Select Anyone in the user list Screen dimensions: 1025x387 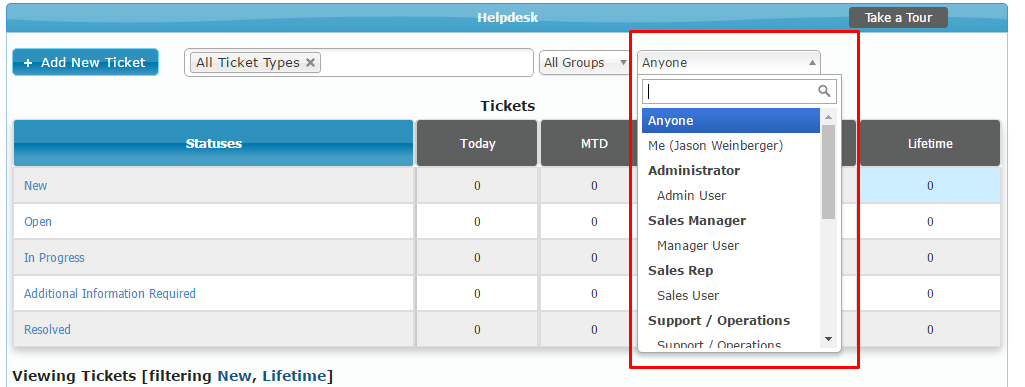tap(731, 121)
